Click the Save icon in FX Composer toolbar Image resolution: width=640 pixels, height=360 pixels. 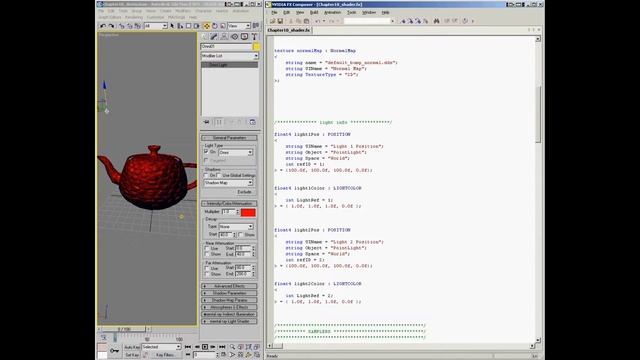[280, 21]
